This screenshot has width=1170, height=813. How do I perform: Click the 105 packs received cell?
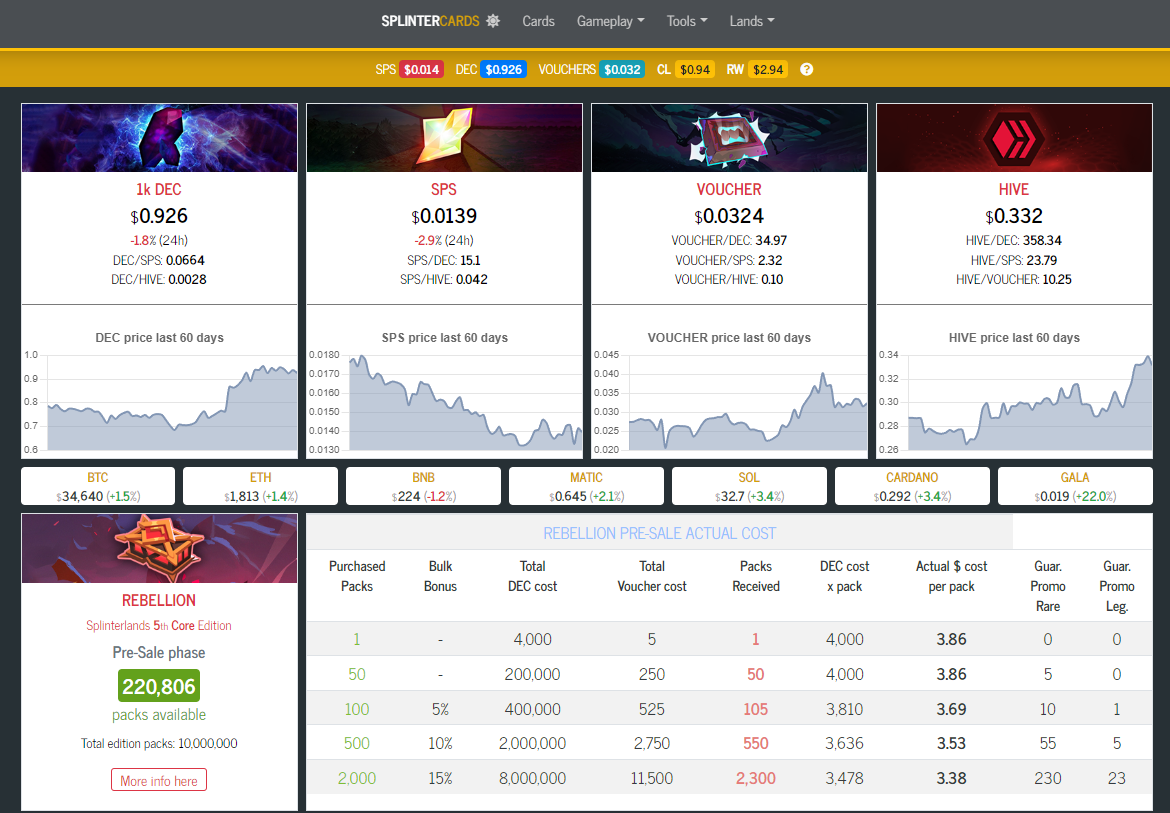tap(756, 709)
